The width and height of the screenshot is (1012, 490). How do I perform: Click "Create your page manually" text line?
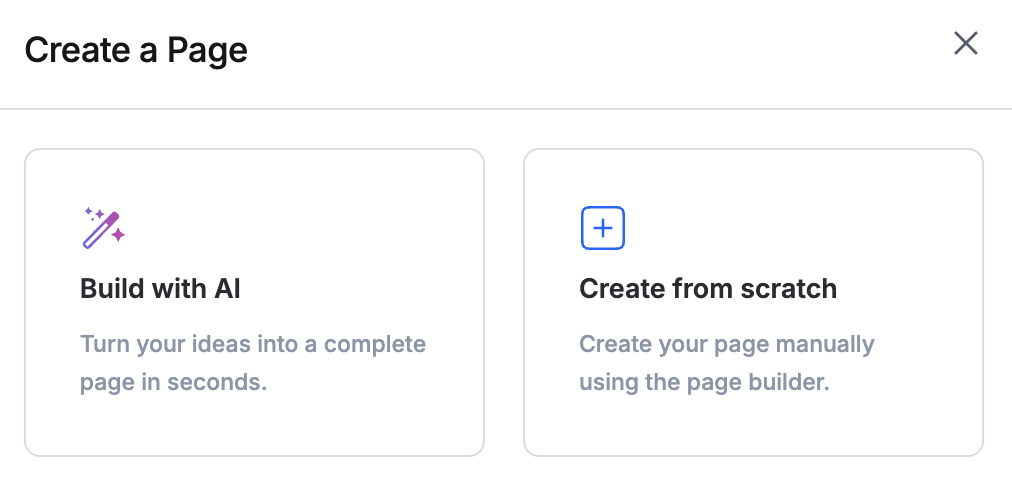727,345
